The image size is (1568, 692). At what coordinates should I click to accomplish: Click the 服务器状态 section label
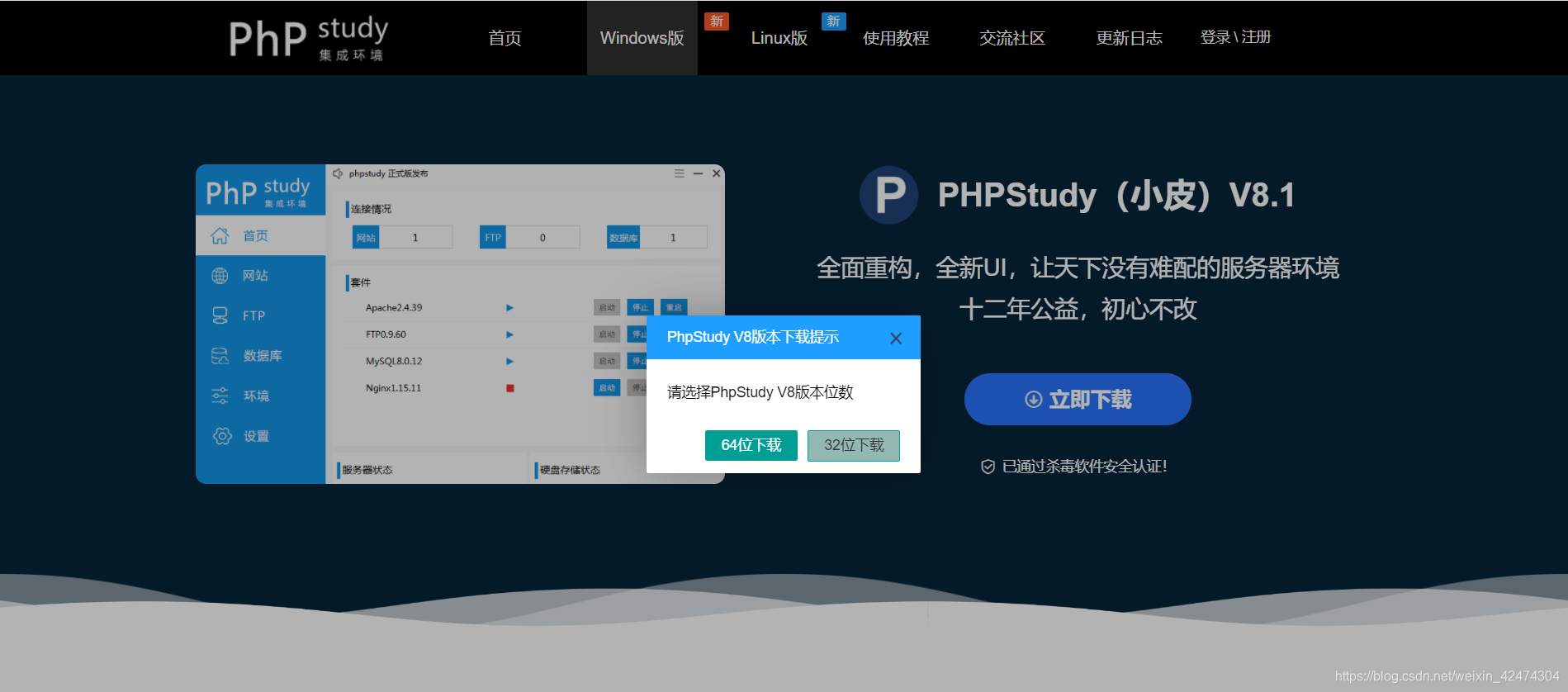coord(367,470)
